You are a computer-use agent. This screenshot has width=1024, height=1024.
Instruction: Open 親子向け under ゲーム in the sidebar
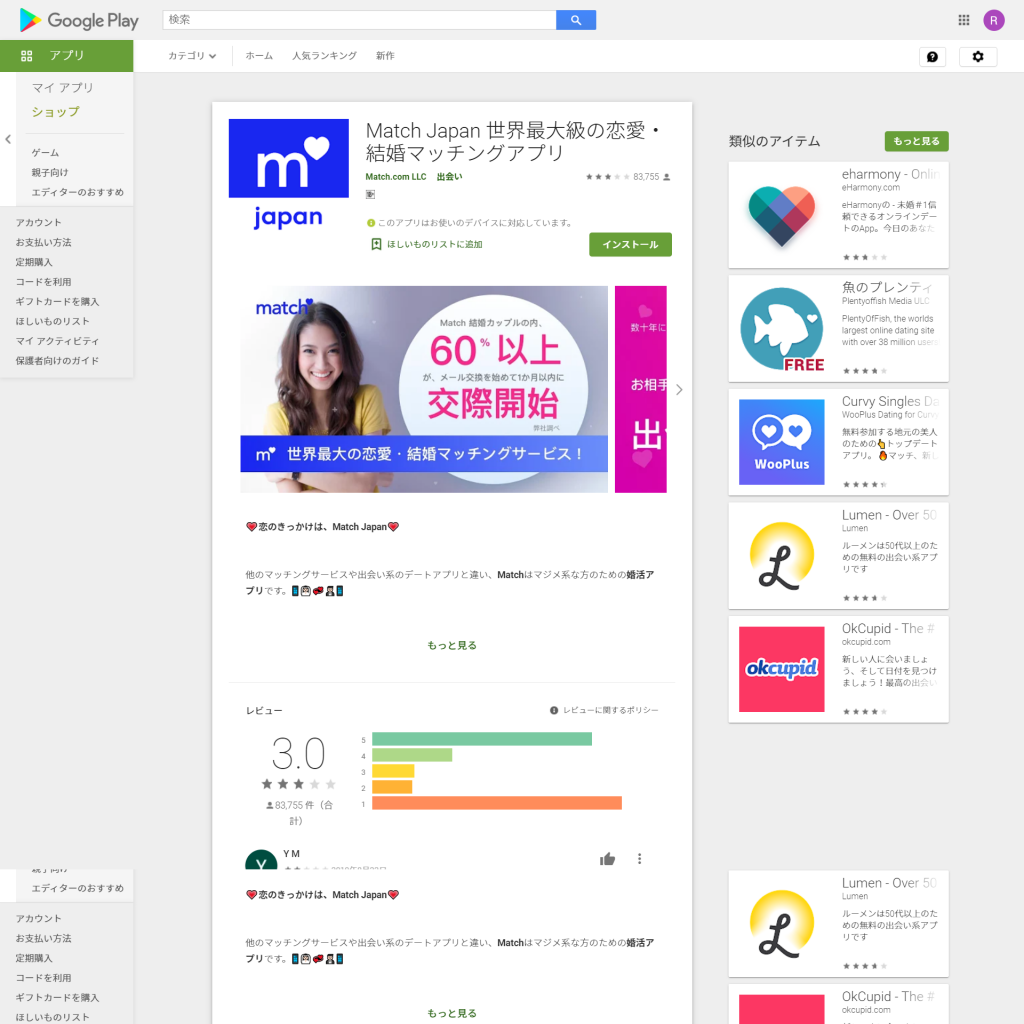tap(50, 172)
